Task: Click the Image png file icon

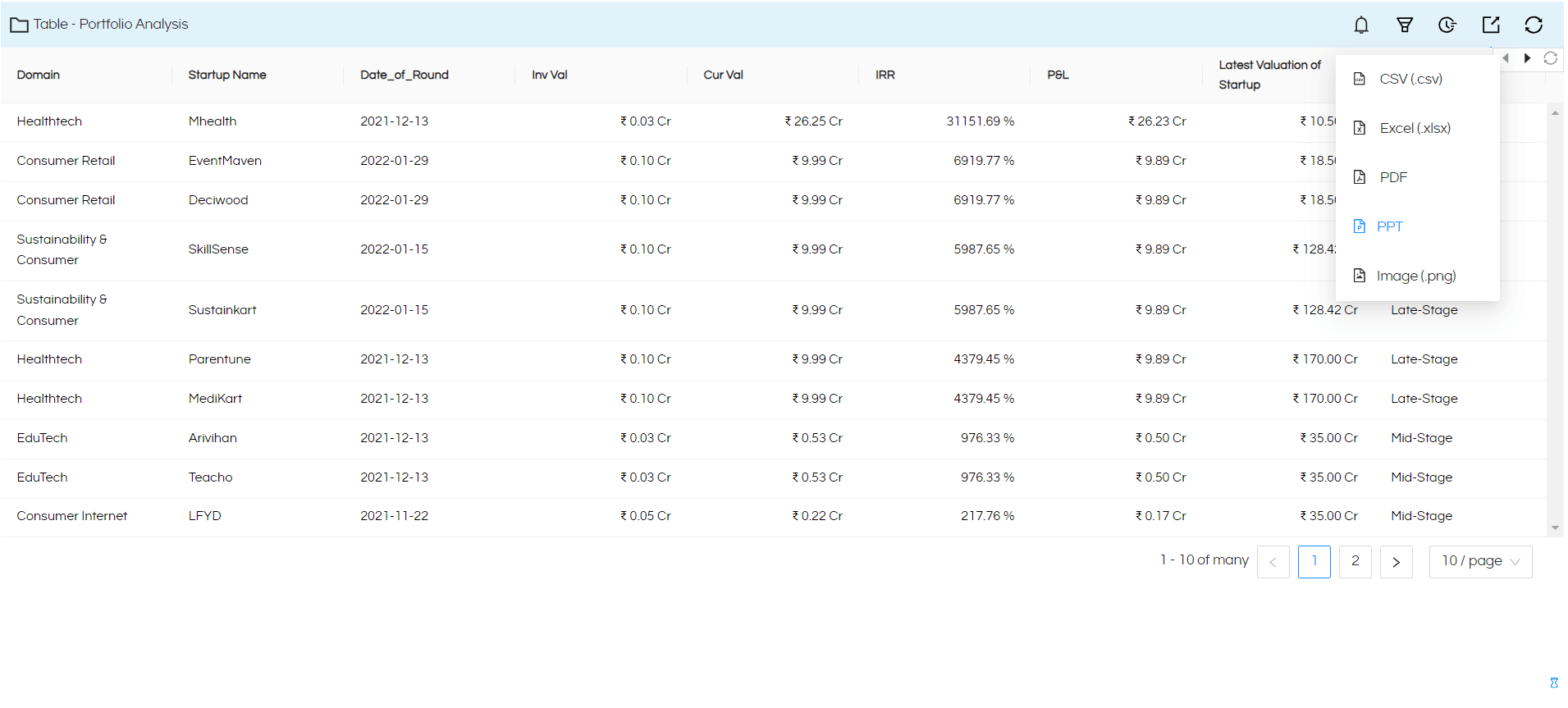Action: (x=1360, y=276)
